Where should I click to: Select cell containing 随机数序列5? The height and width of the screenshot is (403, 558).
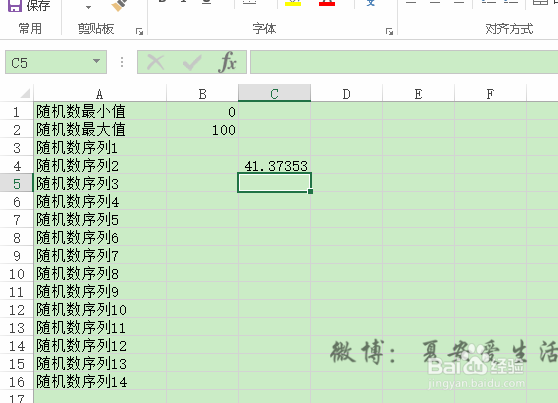[x=100, y=219]
